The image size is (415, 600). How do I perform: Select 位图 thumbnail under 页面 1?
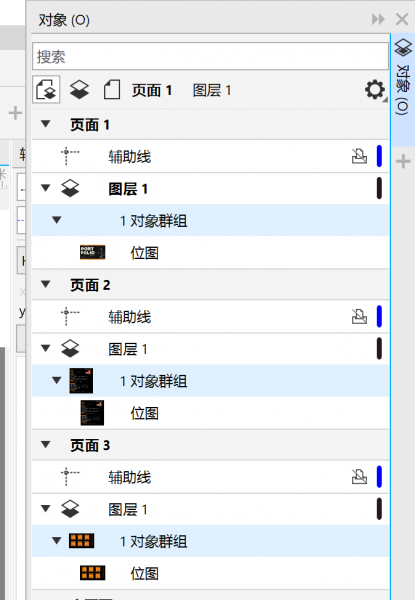93,253
